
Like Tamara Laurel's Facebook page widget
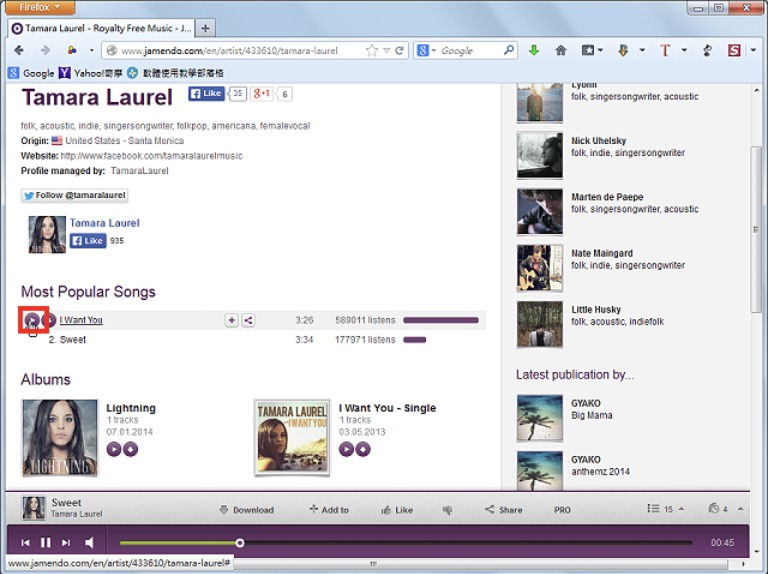point(88,241)
